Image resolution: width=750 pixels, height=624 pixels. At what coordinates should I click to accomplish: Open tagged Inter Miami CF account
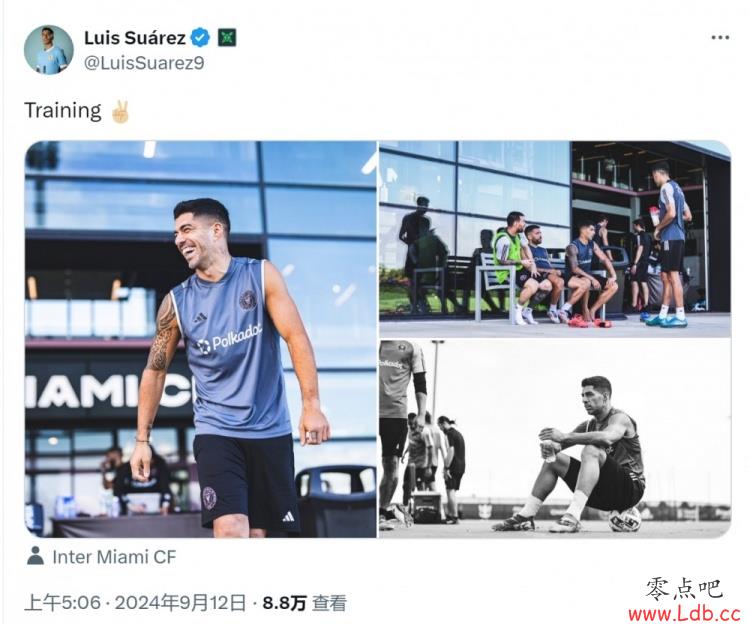(x=114, y=557)
